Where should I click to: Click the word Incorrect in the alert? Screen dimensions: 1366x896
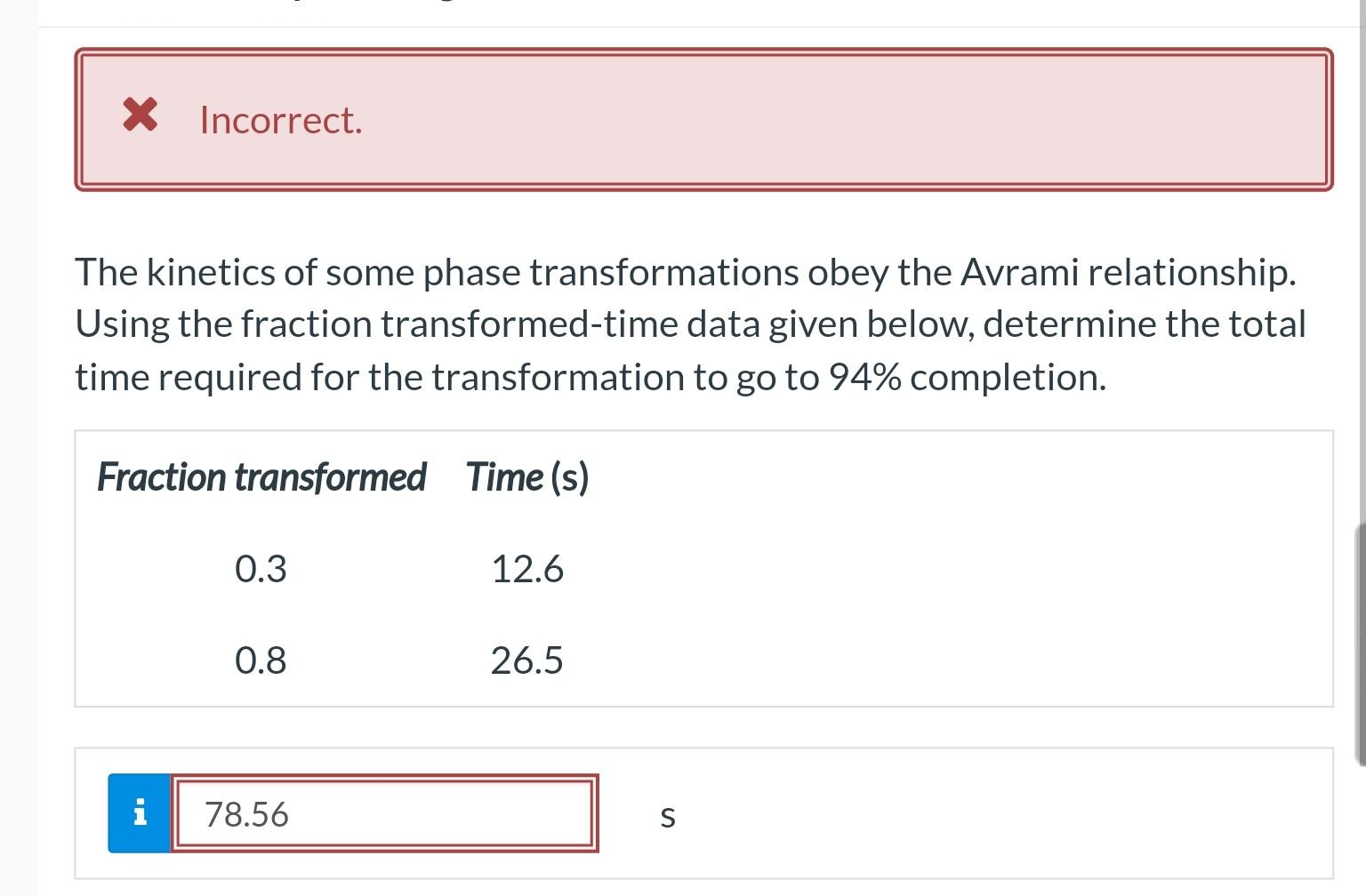[x=281, y=119]
